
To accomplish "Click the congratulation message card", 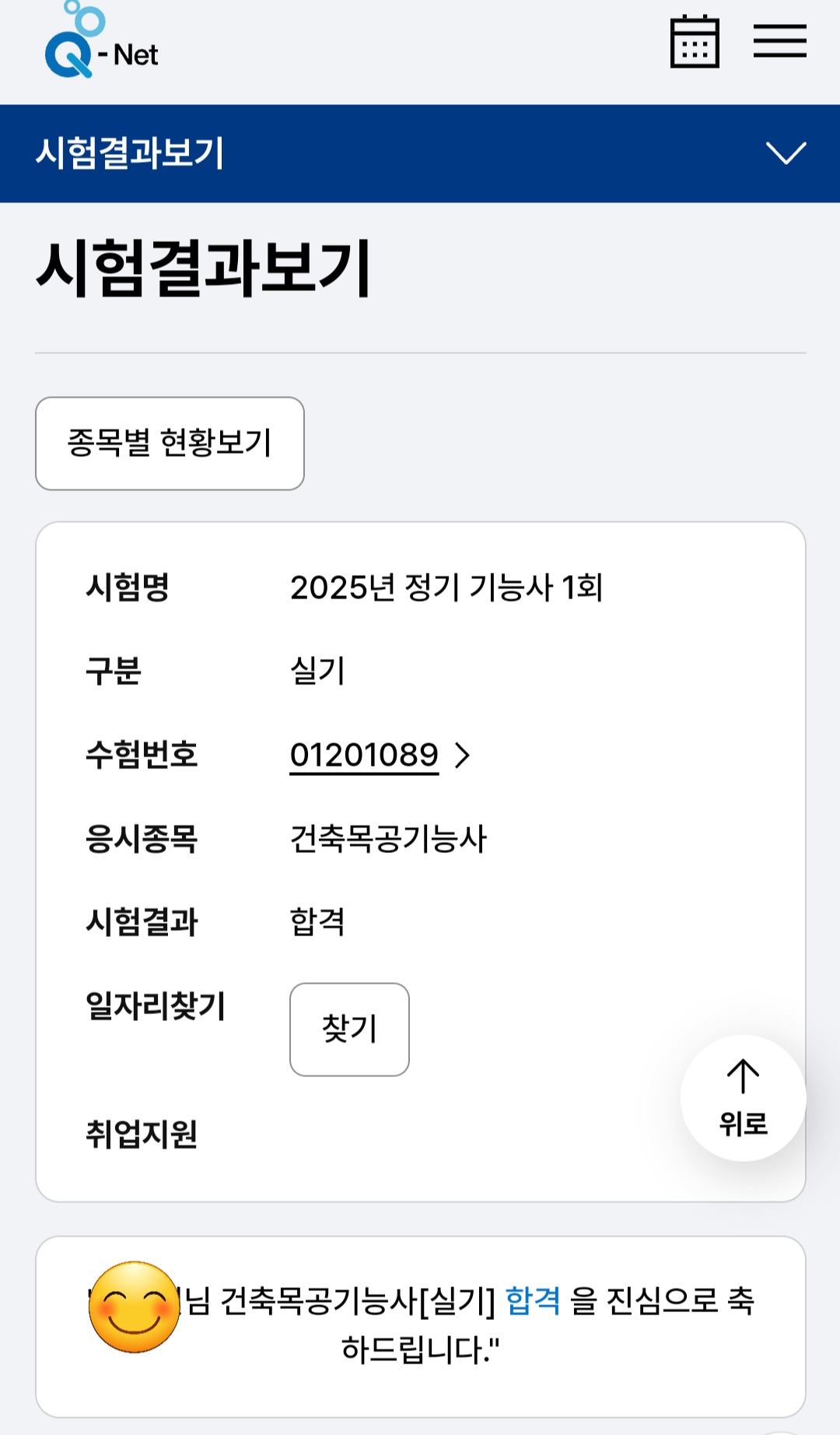I will pos(420,1327).
